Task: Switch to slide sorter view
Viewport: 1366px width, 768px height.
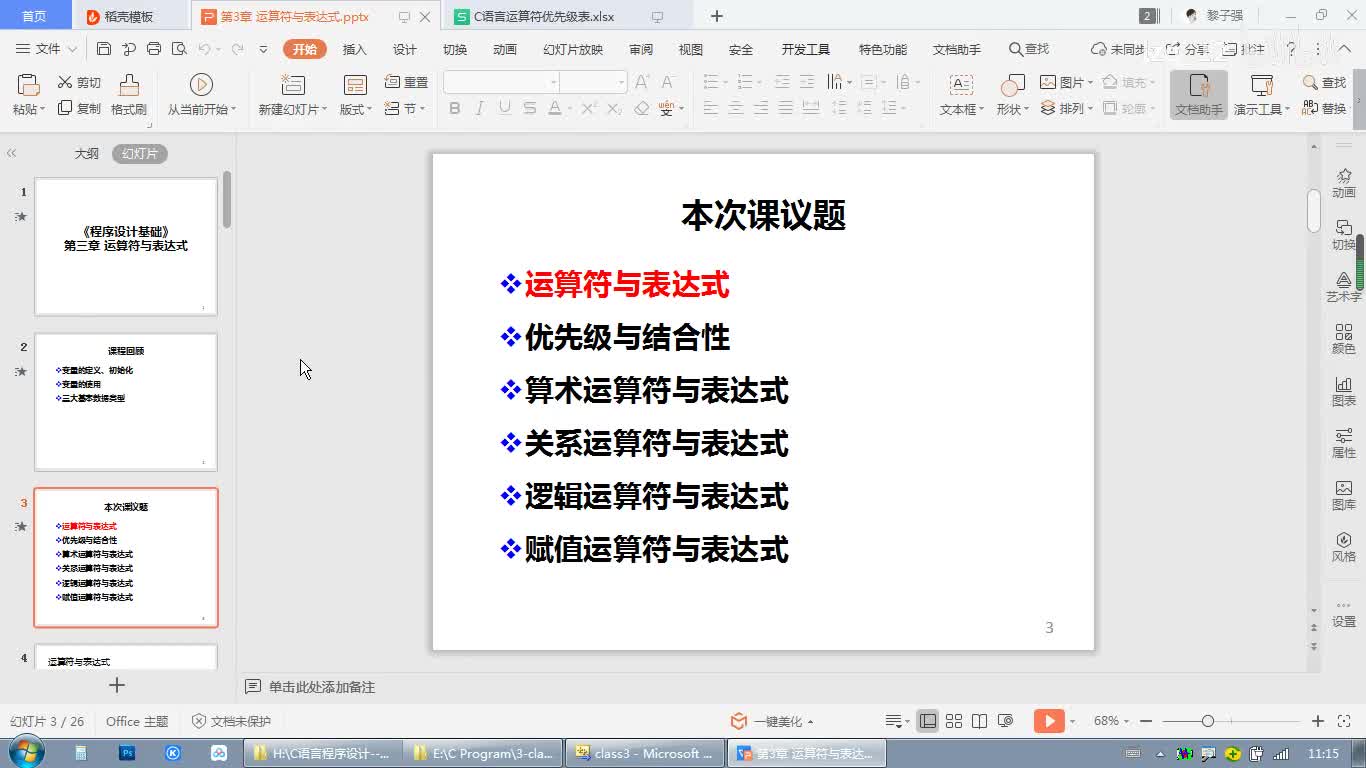Action: point(954,721)
